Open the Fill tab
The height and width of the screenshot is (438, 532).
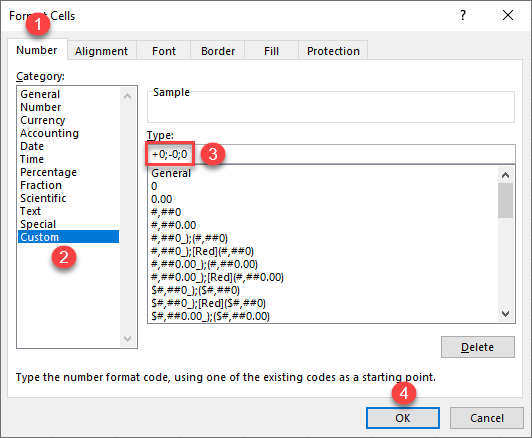(271, 51)
